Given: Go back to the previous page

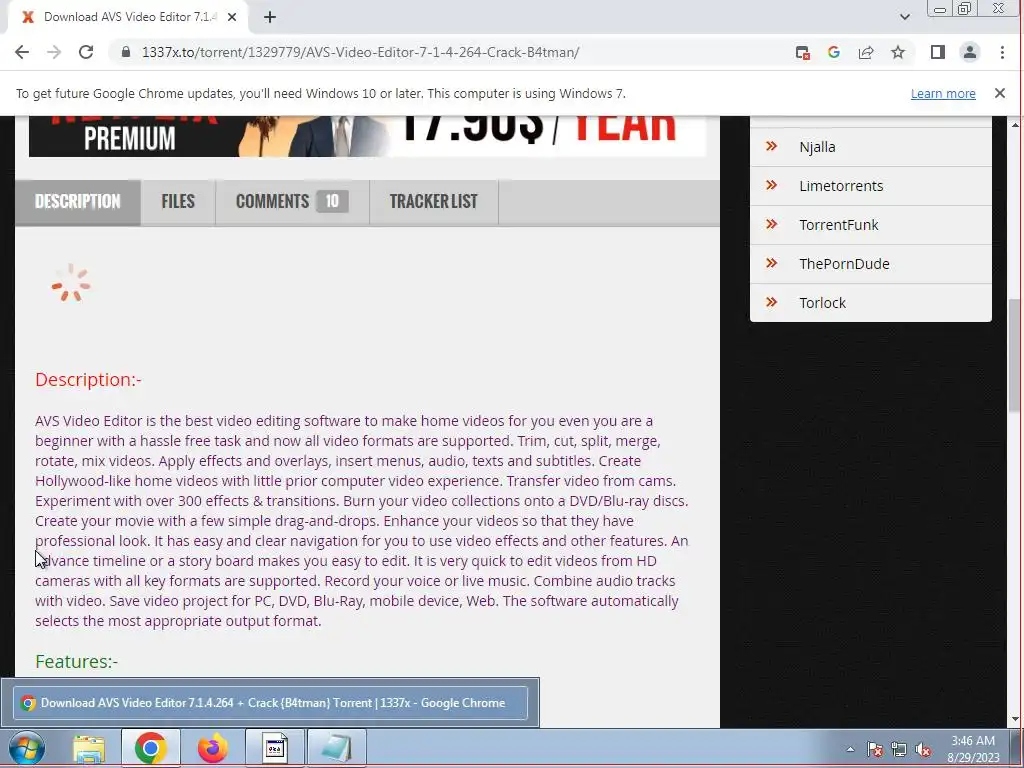Looking at the screenshot, I should (x=22, y=52).
